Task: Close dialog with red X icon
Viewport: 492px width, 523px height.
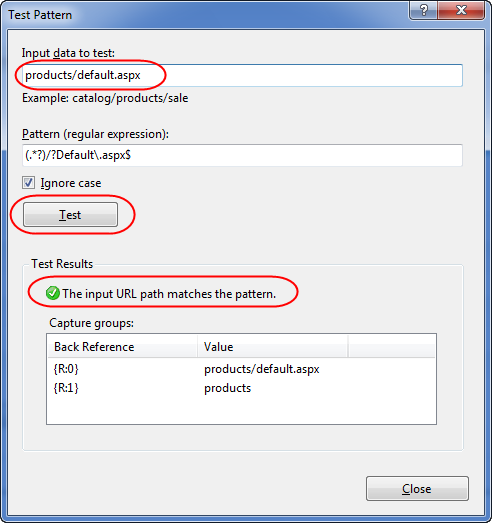Action: click(x=461, y=10)
